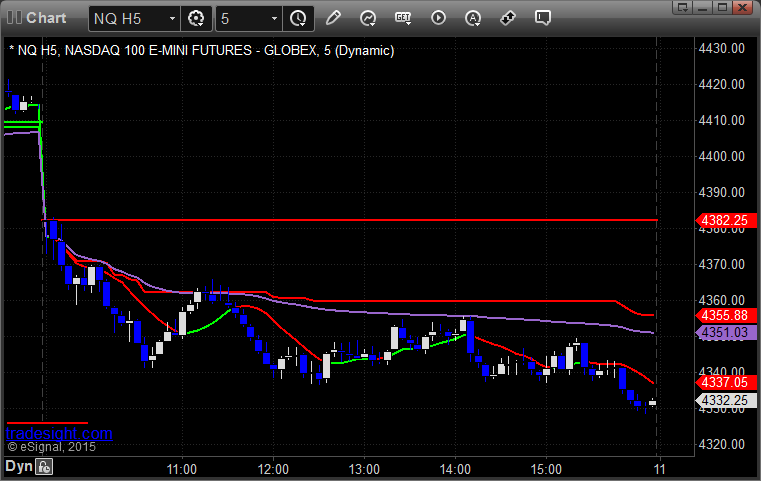Screen dimensions: 761x481
Task: Click the 4430.00 price axis label
Action: 721,49
